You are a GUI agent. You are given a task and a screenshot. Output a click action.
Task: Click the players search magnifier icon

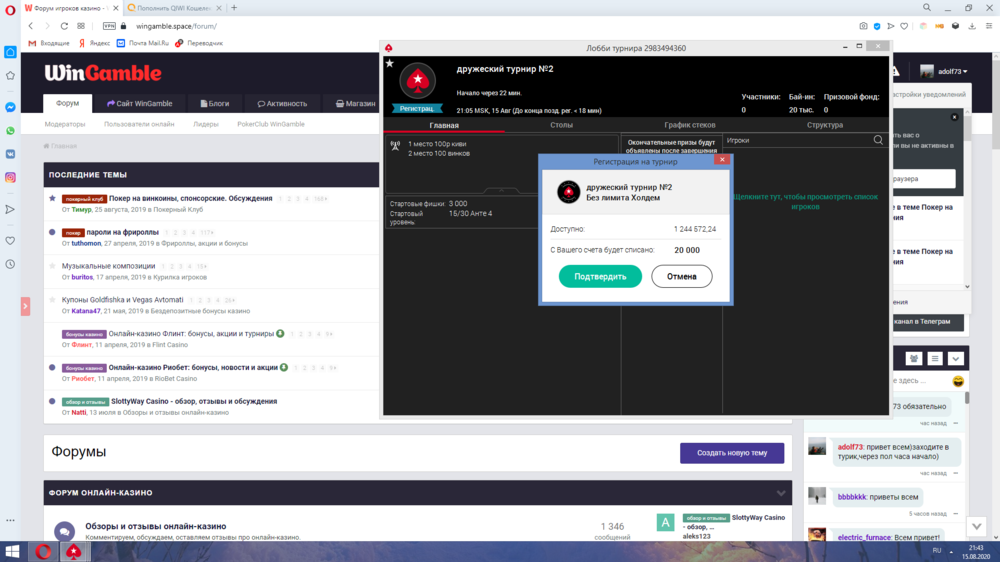pyautogui.click(x=878, y=141)
